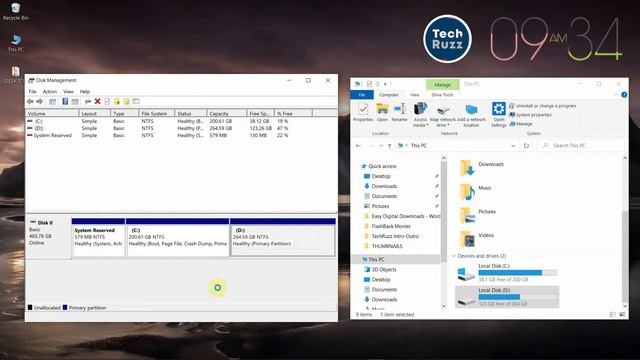Select (C:) partition block in Disk 0
Viewport: 640px width, 360px height.
point(178,238)
